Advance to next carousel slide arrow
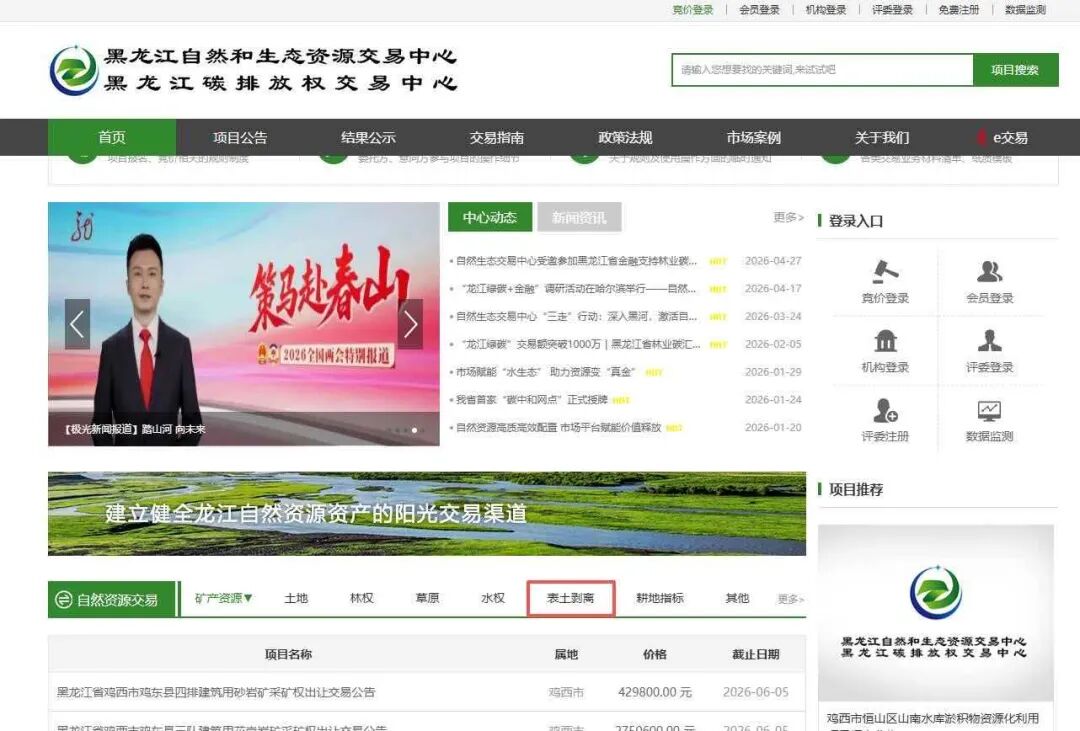 pos(411,324)
